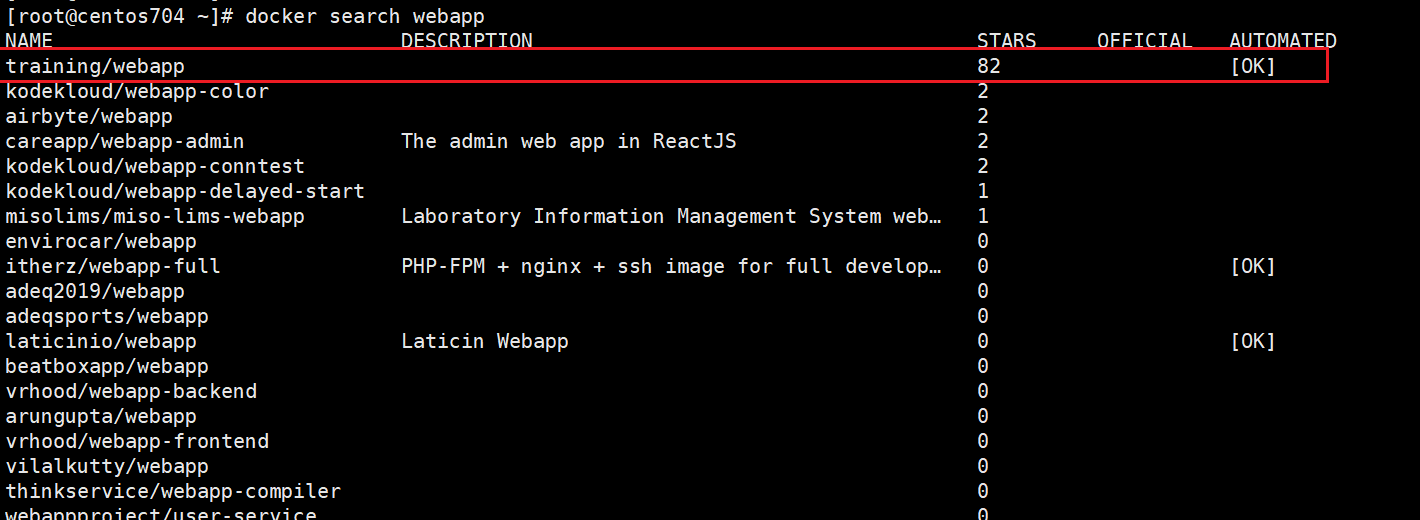Select thinkservice/webapp-compiler entry
This screenshot has width=1420, height=520.
tap(173, 492)
